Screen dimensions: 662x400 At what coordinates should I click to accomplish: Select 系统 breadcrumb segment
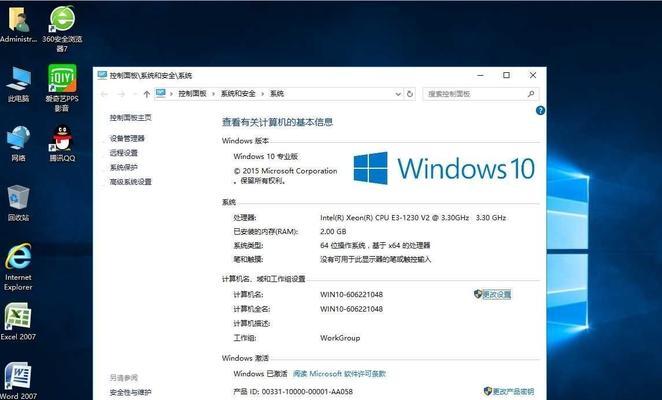click(277, 94)
